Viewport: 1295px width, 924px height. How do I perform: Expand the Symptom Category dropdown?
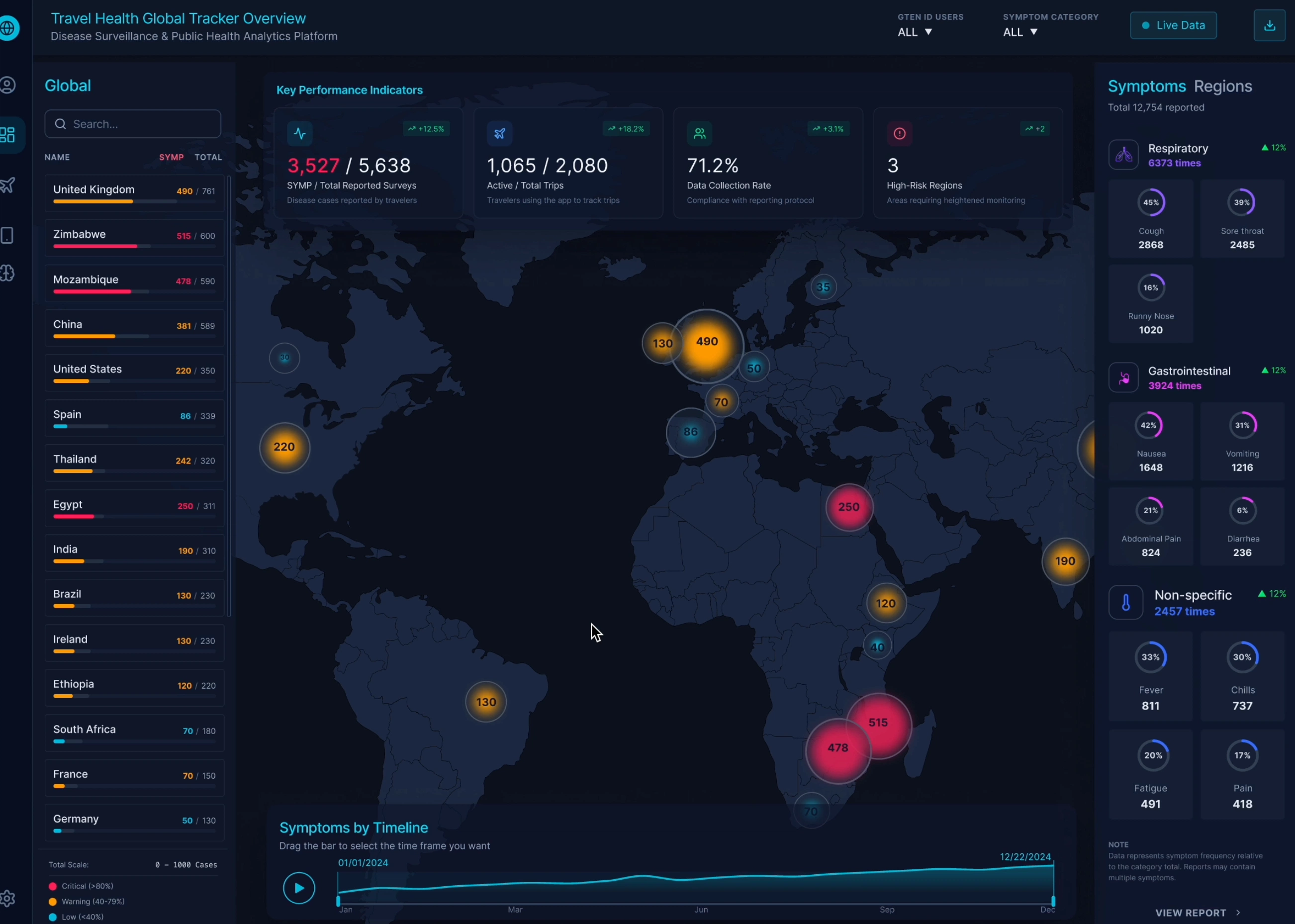point(1020,32)
